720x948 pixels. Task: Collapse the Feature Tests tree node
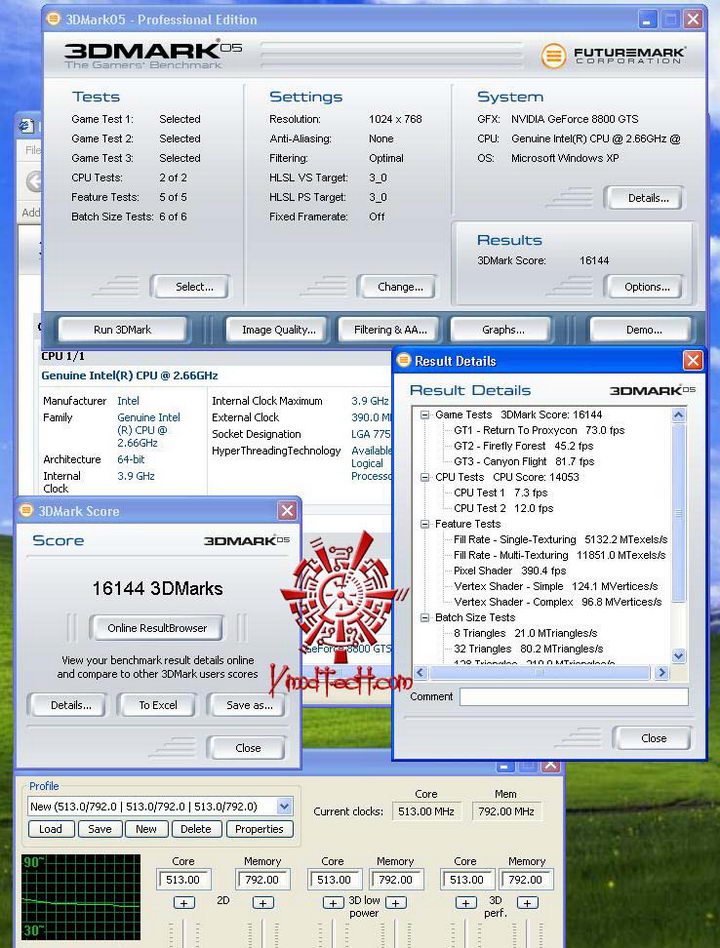click(x=424, y=524)
